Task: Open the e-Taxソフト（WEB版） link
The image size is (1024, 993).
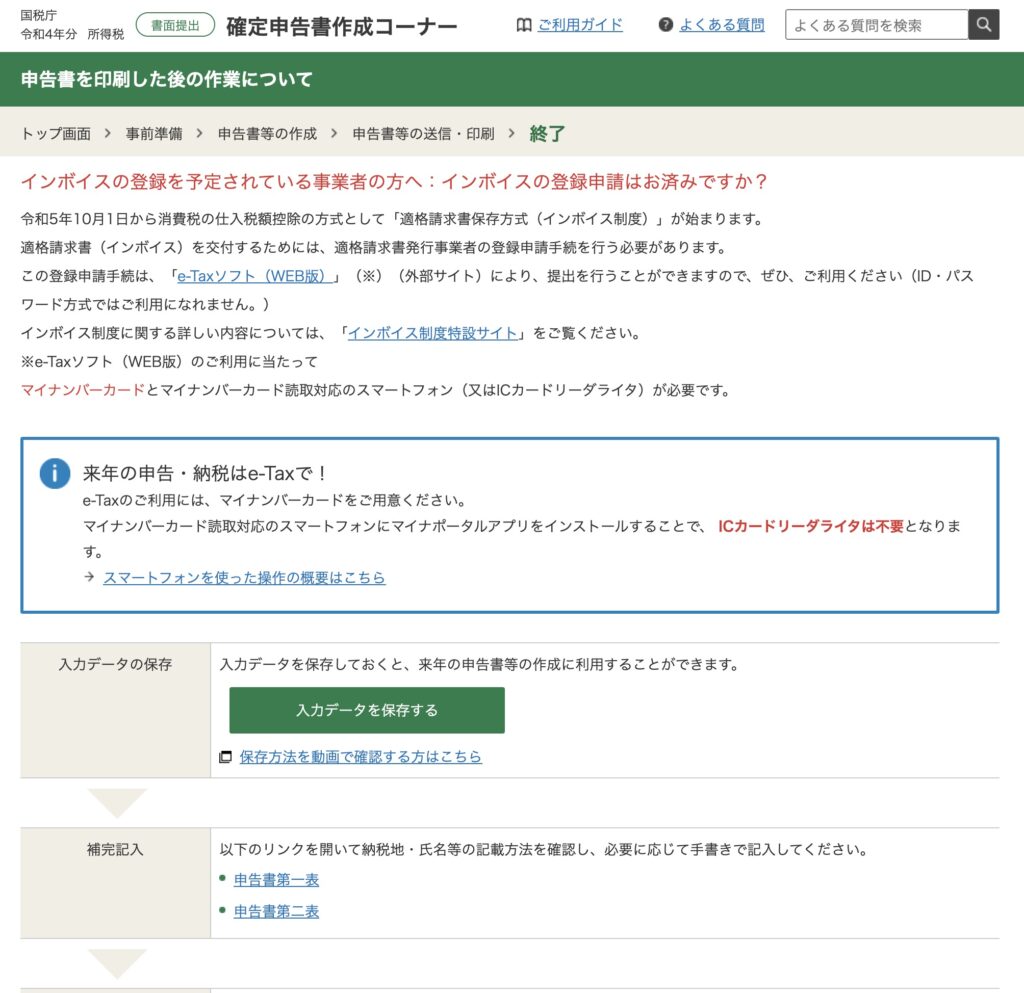Action: (x=258, y=276)
